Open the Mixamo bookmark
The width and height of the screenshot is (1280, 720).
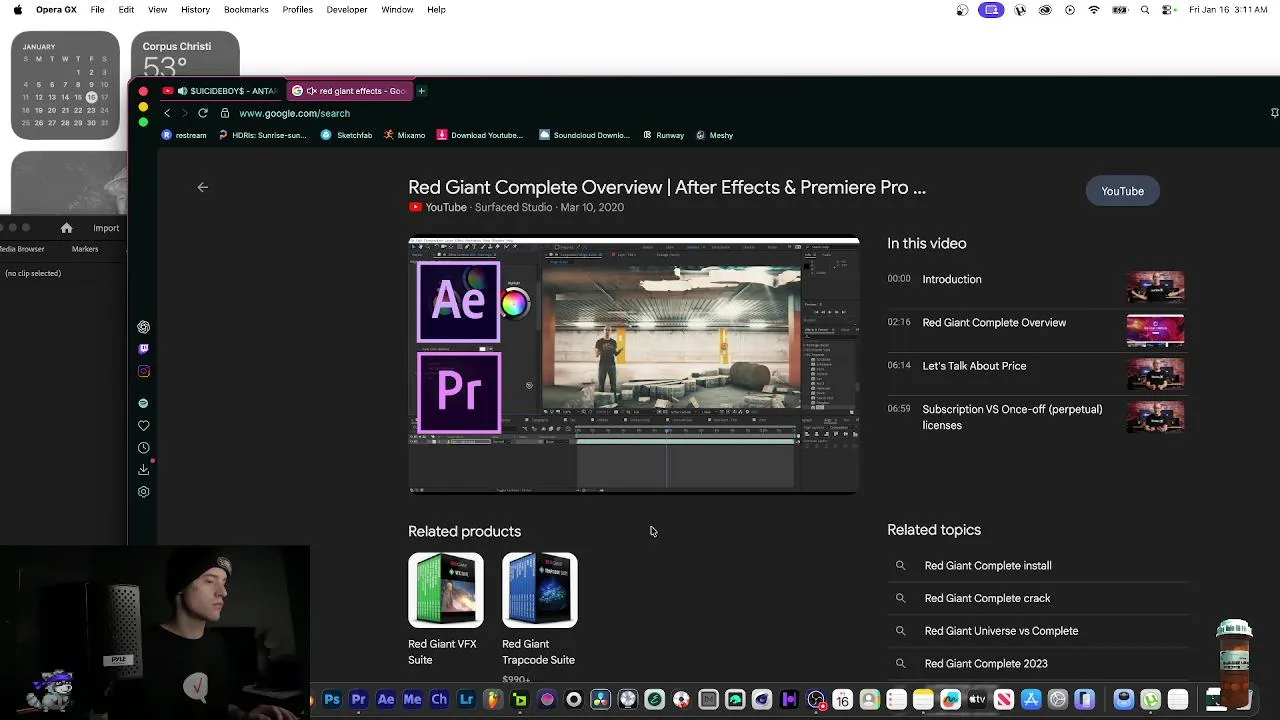[x=405, y=135]
